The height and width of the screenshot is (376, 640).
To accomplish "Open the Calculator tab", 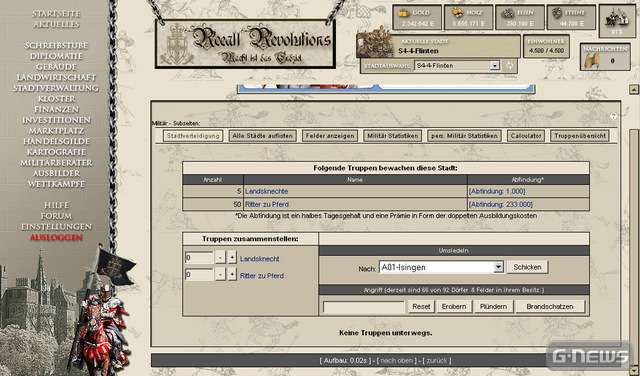I will click(x=526, y=136).
